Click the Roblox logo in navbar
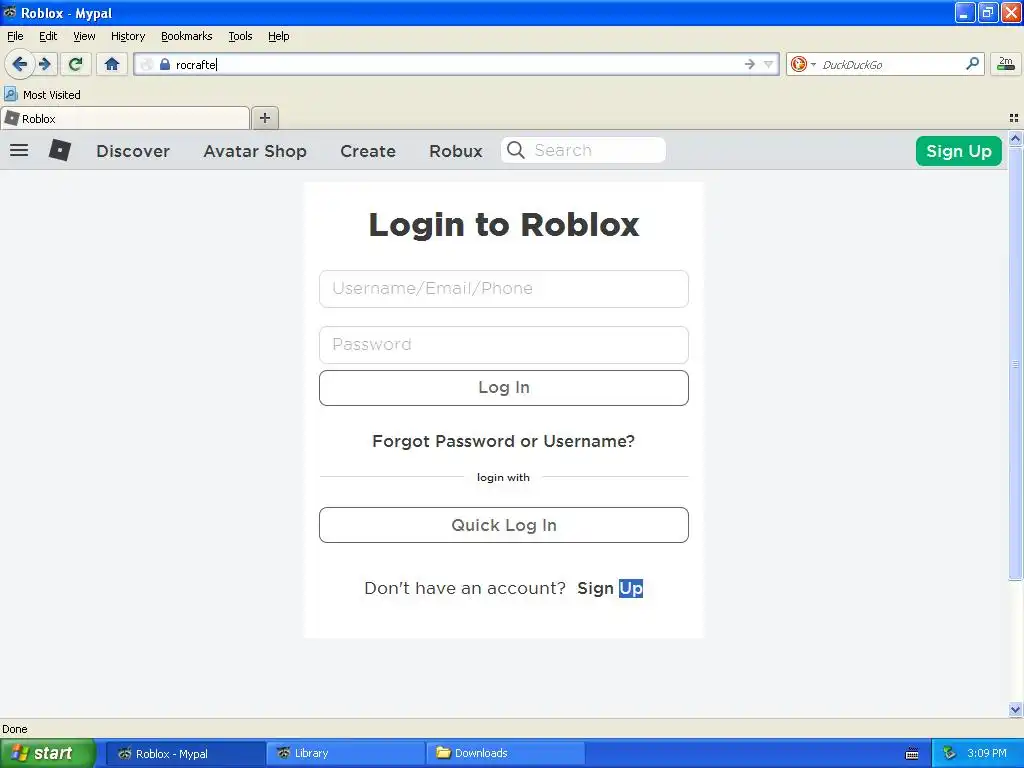The height and width of the screenshot is (768, 1024). point(59,150)
